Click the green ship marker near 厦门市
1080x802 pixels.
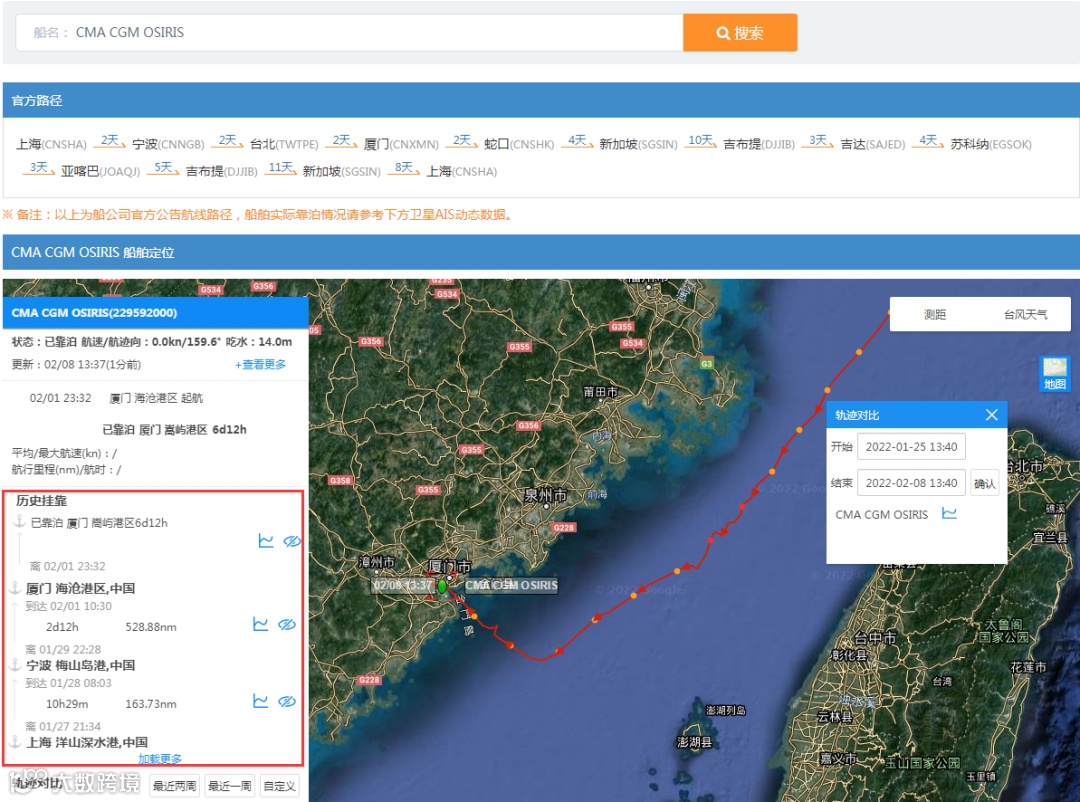coord(442,586)
